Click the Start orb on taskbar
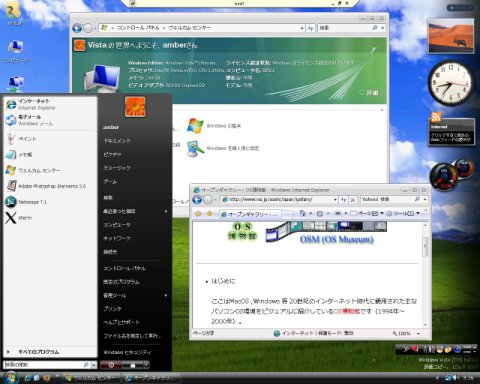The image size is (480, 384). [x=10, y=378]
